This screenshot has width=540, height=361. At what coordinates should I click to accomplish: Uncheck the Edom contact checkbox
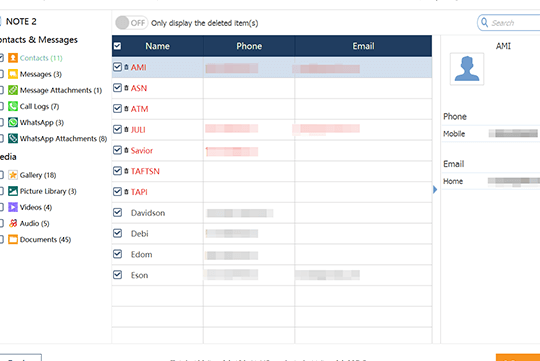tap(117, 254)
